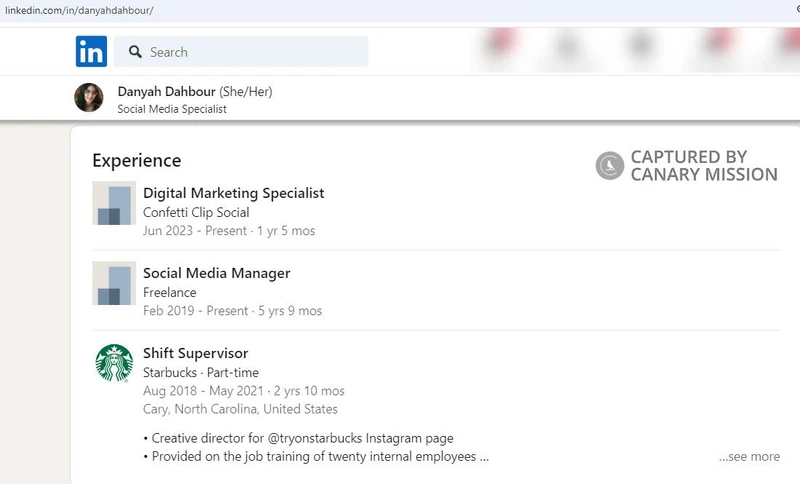Click the 'Experience' section heading
The height and width of the screenshot is (484, 800).
point(137,161)
